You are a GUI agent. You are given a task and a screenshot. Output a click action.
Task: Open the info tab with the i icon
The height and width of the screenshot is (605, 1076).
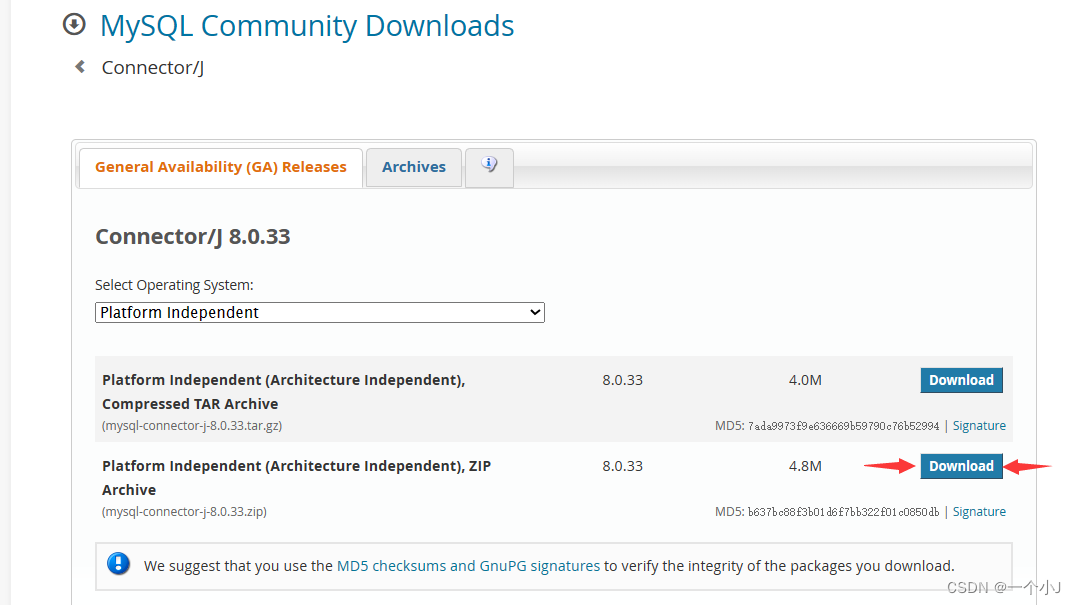pyautogui.click(x=488, y=166)
